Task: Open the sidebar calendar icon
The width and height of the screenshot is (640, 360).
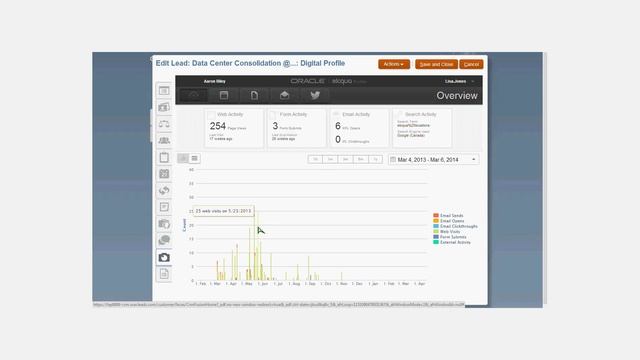Action: (164, 174)
